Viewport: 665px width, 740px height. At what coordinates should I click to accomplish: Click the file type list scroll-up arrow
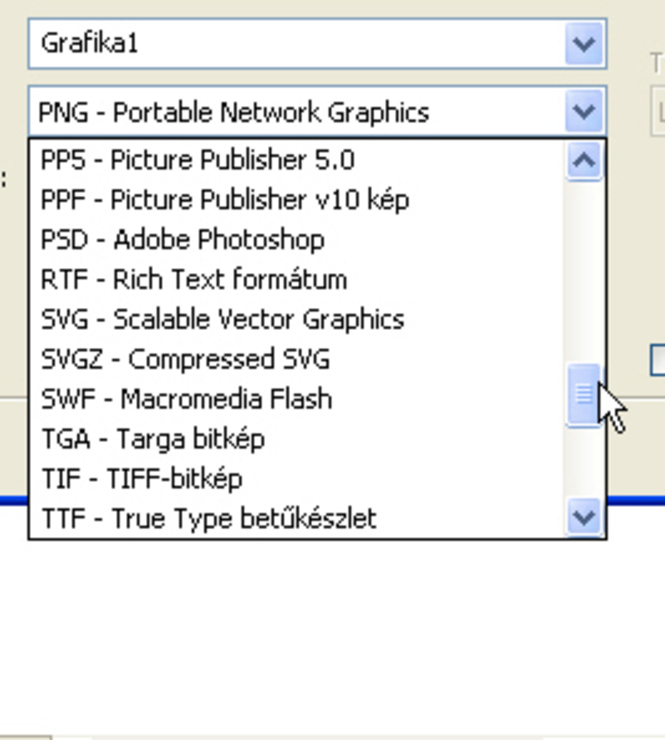584,160
